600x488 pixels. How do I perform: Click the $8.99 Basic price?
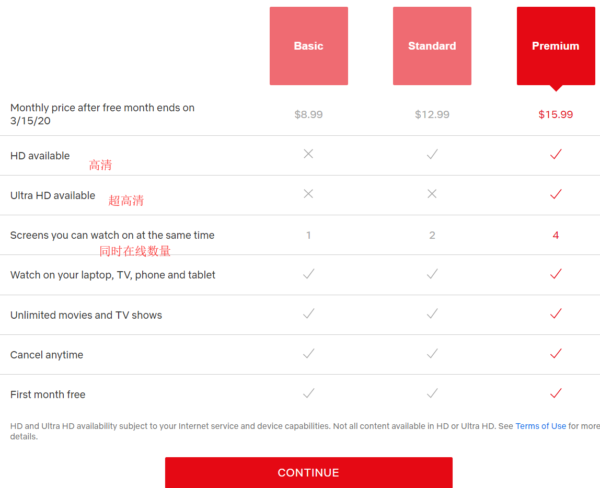click(x=308, y=114)
